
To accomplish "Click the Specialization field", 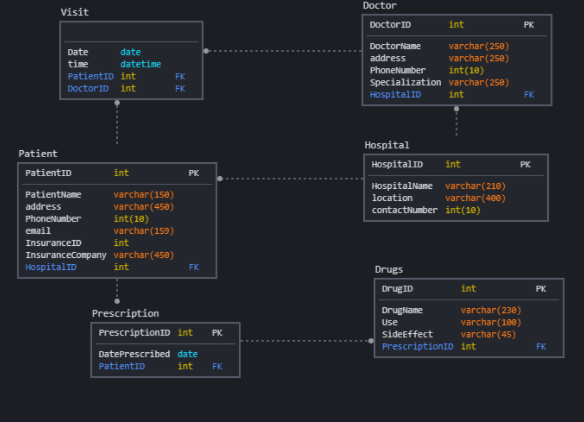I will (405, 82).
